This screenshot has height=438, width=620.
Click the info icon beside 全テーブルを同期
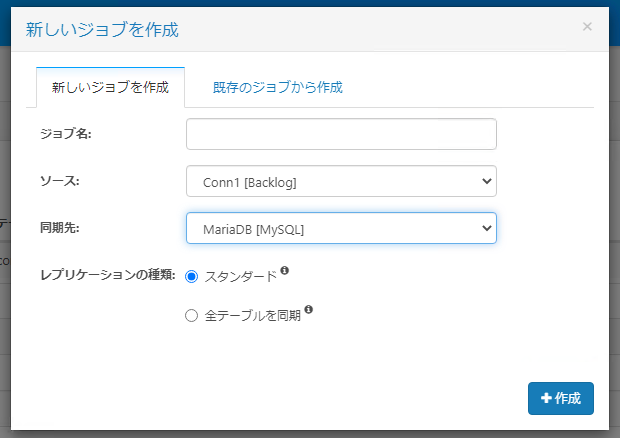point(309,310)
